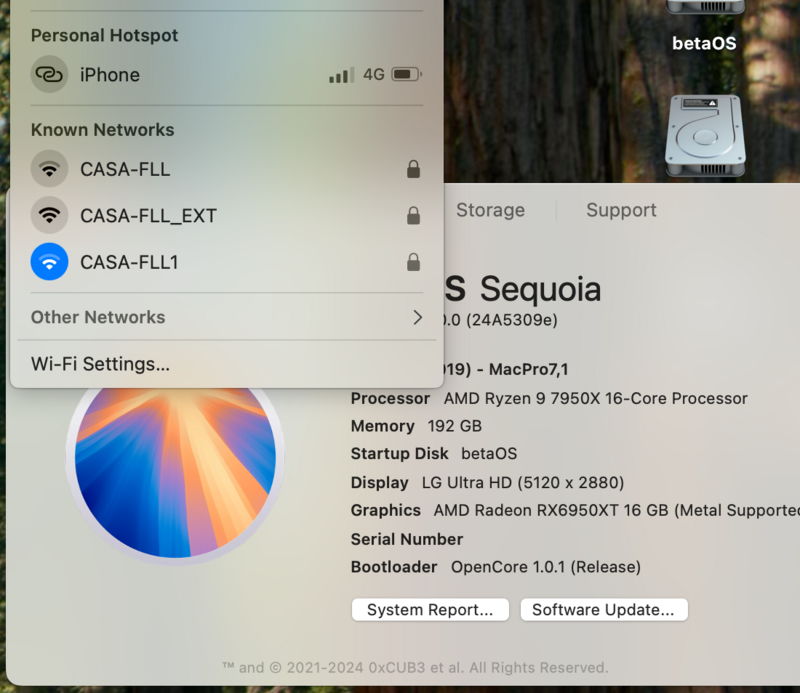Select the betaOS drive icon on desktop
Viewport: 800px width, 693px height.
point(705,7)
